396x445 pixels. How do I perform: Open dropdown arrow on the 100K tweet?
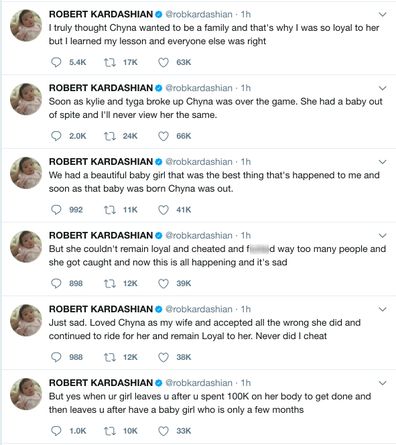(383, 383)
